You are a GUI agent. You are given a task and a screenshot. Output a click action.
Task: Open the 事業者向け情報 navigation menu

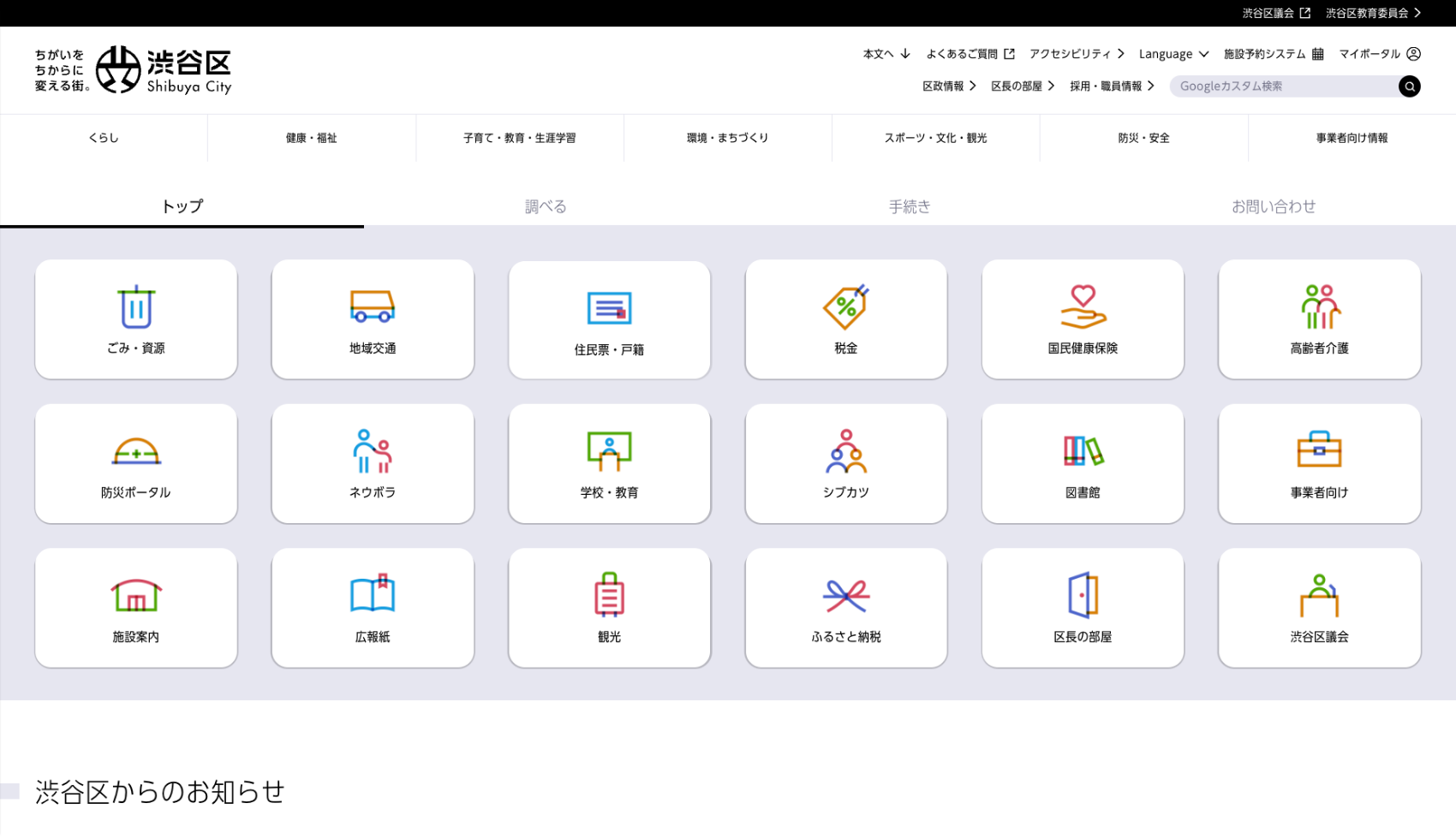[x=1352, y=138]
